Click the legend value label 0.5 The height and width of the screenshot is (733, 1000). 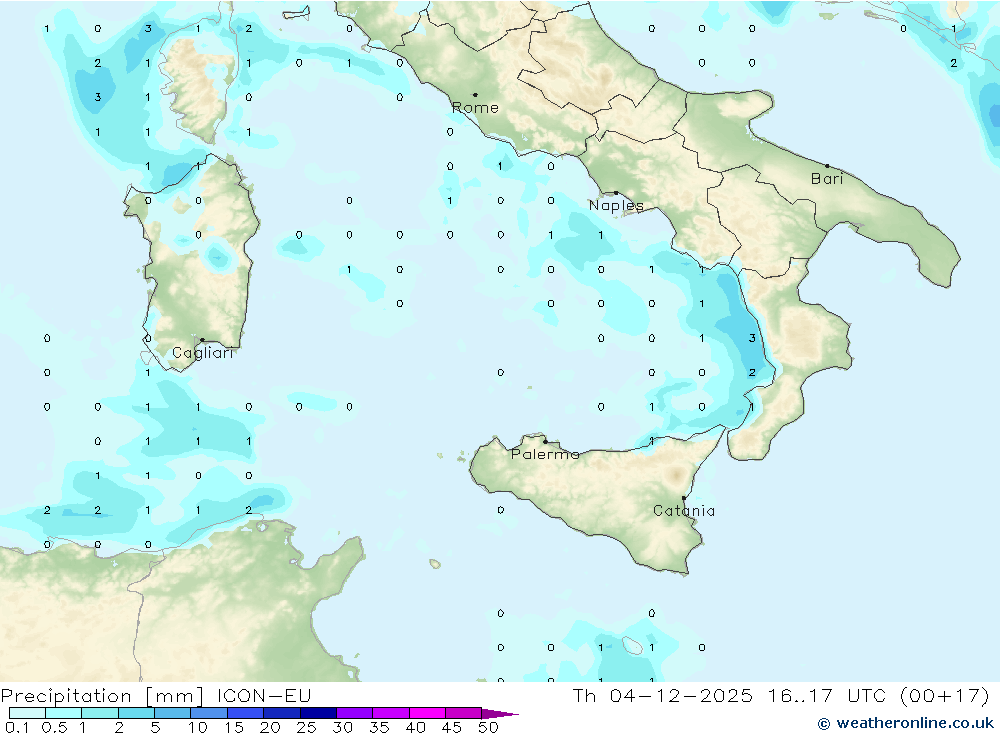pos(54,727)
